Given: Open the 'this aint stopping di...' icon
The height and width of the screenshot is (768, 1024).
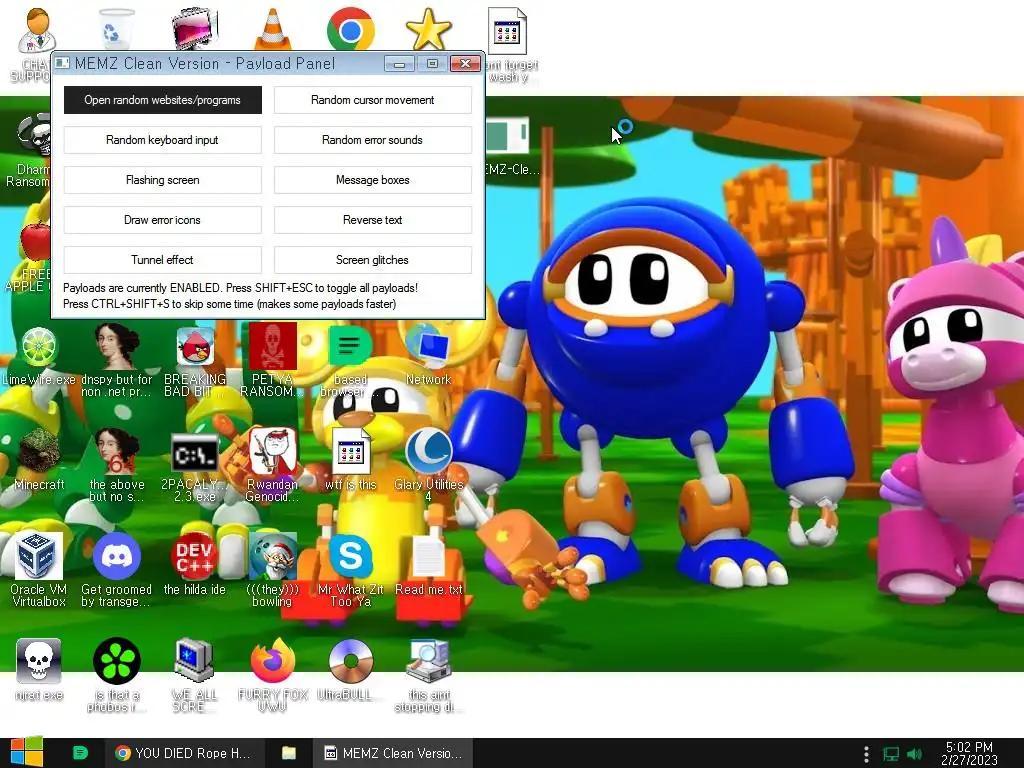Looking at the screenshot, I should tap(428, 675).
